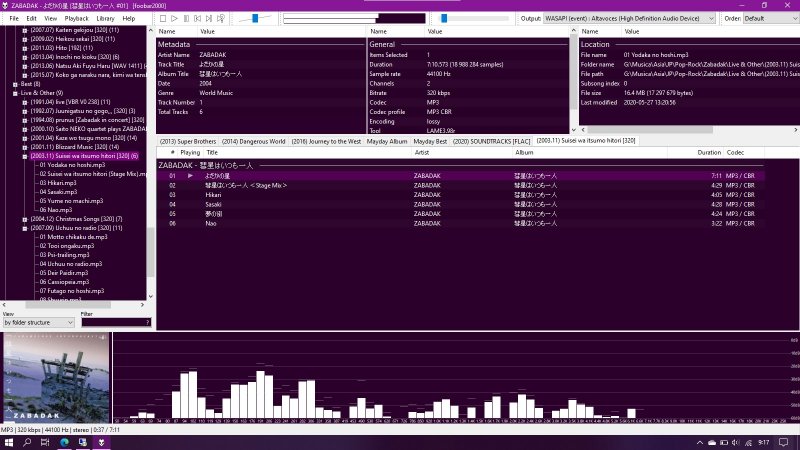
Task: Click the volume slider handle
Action: click(255, 18)
